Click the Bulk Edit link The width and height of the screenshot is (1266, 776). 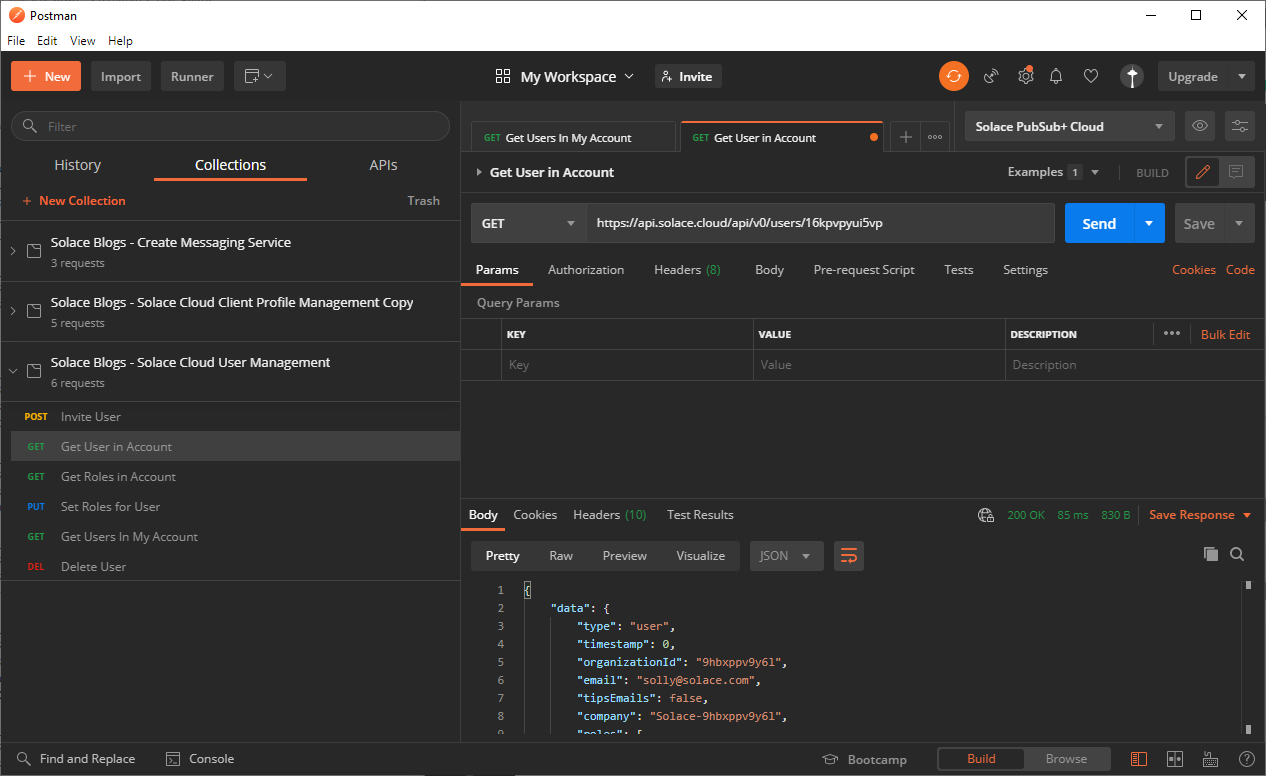coord(1225,334)
